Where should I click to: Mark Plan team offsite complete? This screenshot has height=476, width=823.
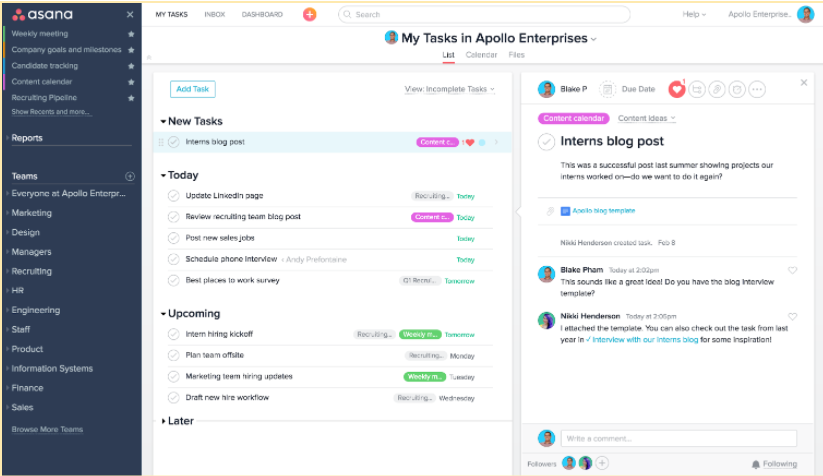(x=174, y=355)
